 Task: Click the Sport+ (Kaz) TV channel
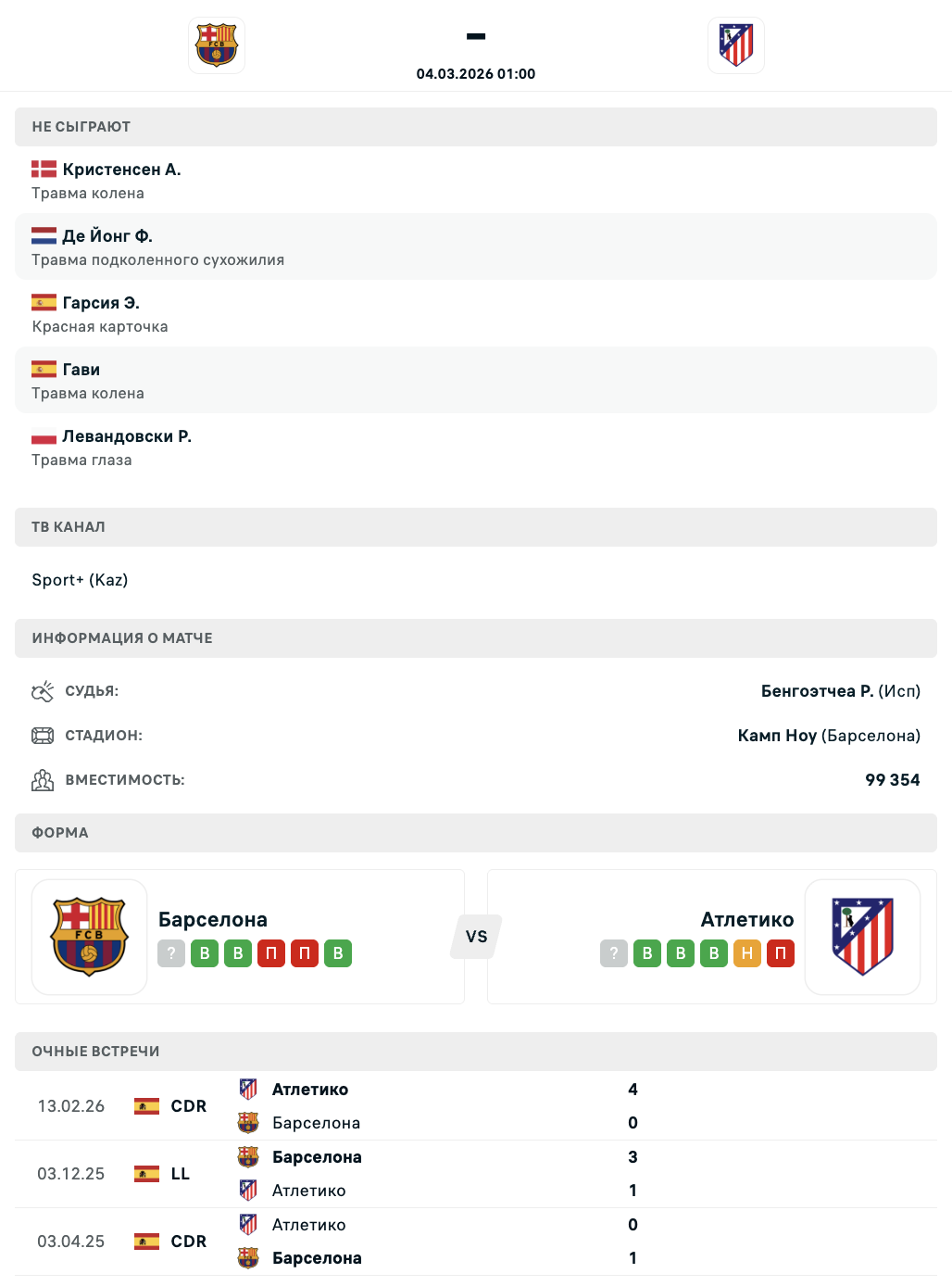click(80, 580)
